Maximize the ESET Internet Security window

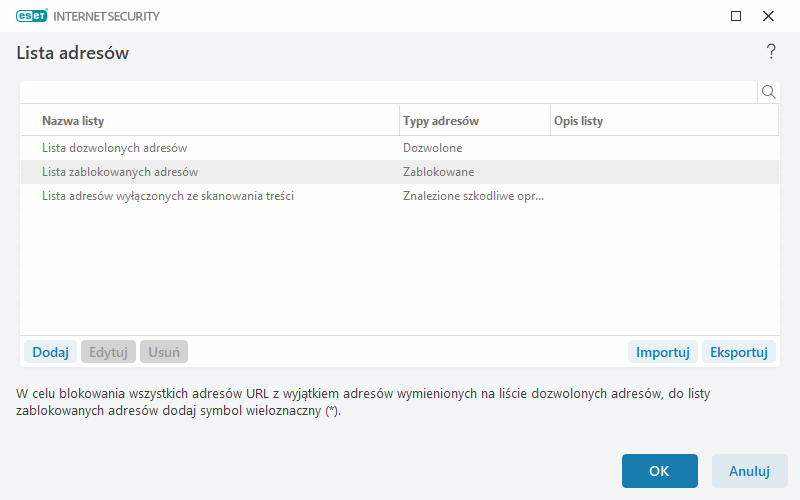tap(736, 16)
